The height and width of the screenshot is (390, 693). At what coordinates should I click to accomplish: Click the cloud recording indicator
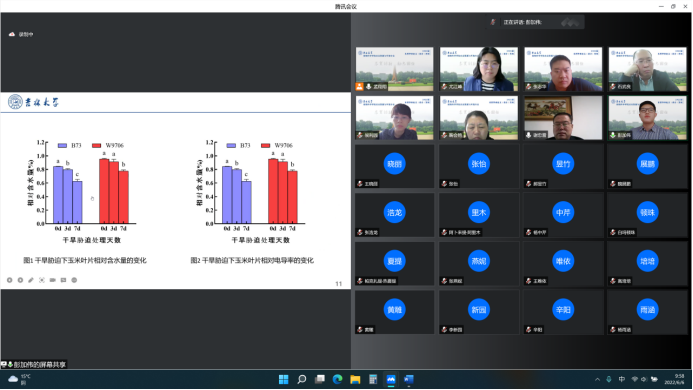(21, 34)
